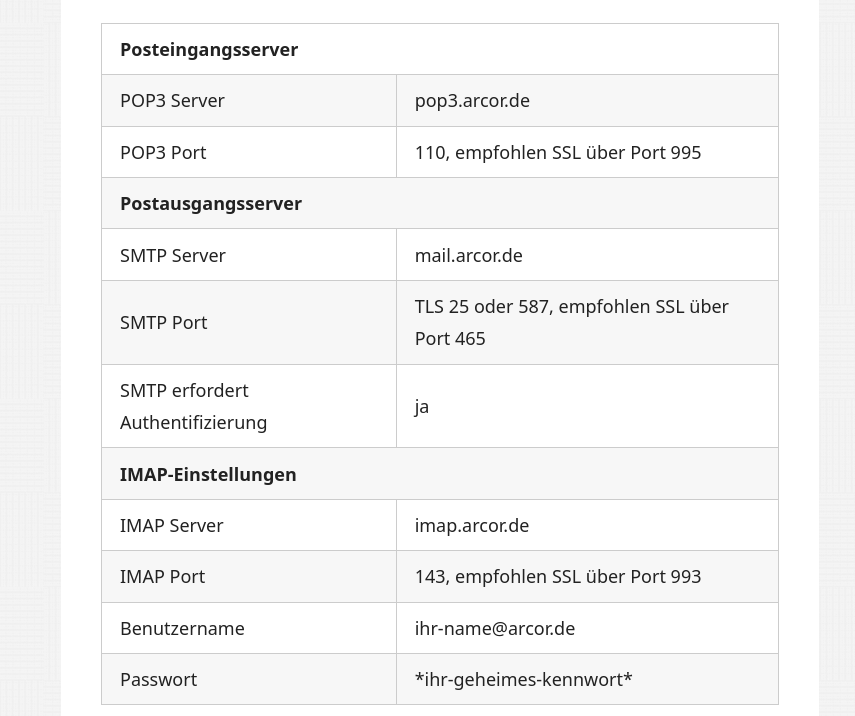
Task: Click the POP3 Port label
Action: click(x=163, y=153)
